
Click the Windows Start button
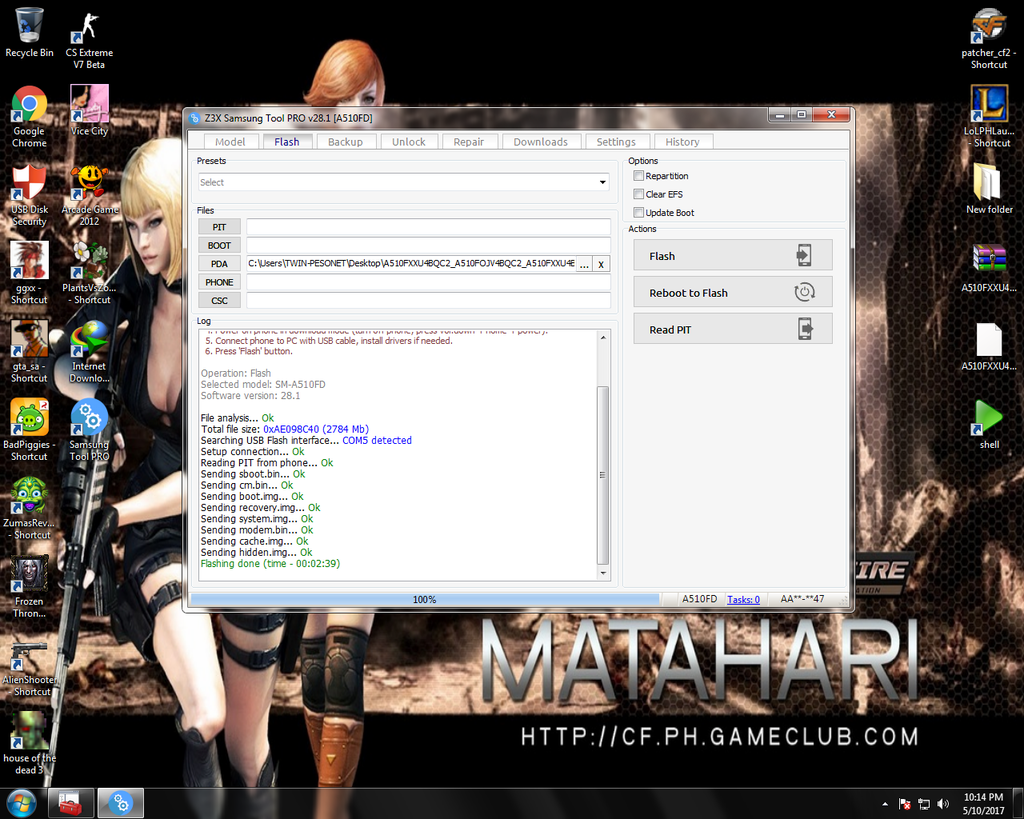[x=21, y=802]
